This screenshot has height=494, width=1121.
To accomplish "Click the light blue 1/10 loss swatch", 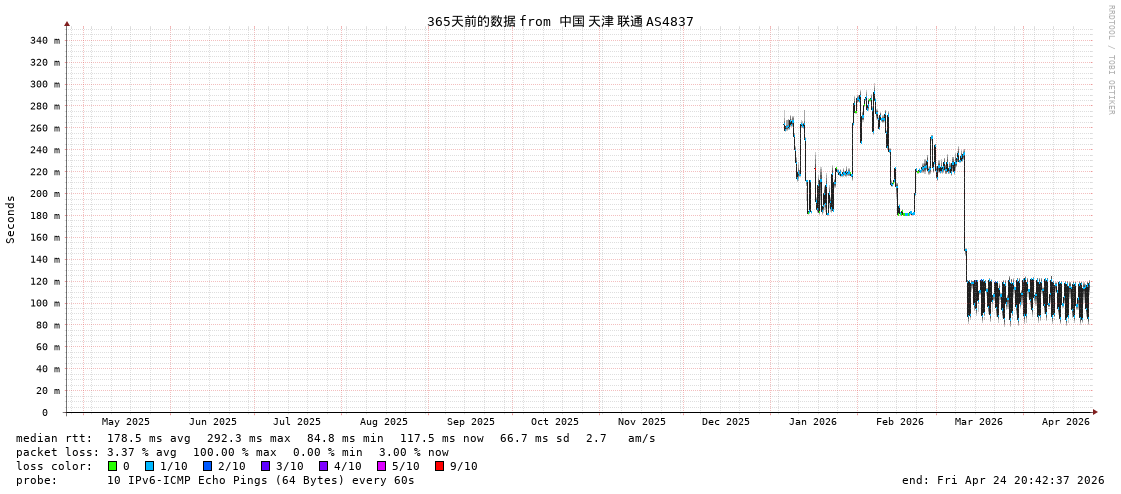I will (149, 466).
